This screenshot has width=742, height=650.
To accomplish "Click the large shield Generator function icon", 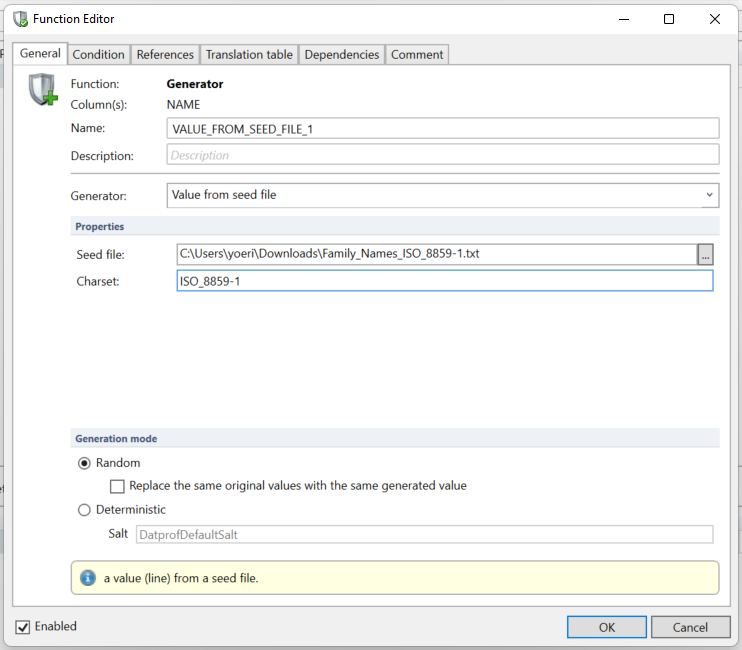I will pyautogui.click(x=43, y=91).
